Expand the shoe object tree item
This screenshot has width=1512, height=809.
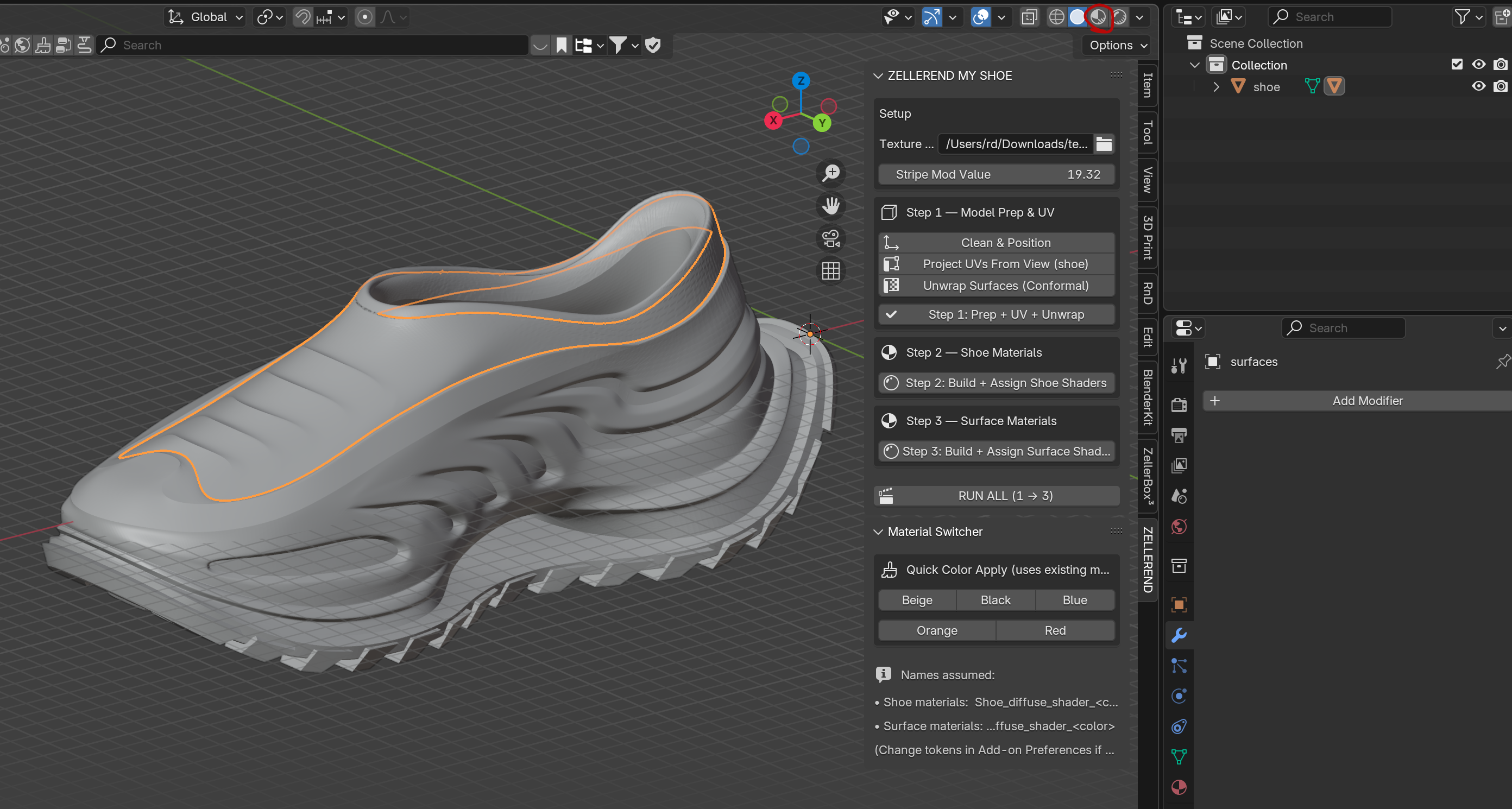1216,87
